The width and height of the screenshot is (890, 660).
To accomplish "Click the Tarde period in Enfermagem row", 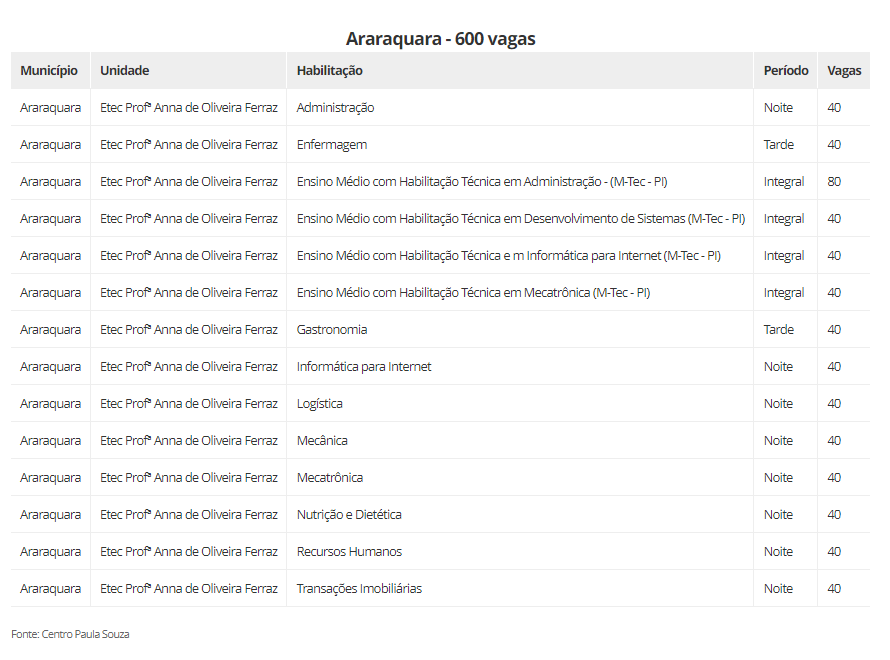I will [x=779, y=145].
